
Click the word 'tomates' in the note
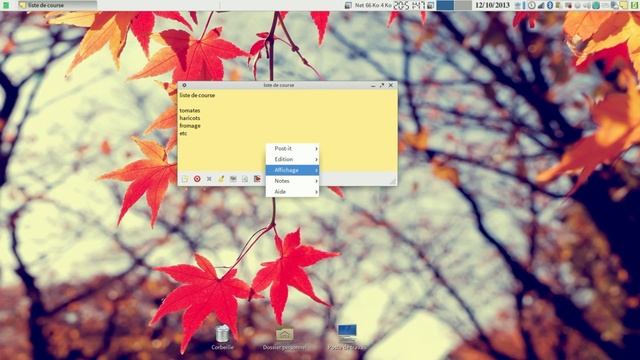tap(190, 111)
